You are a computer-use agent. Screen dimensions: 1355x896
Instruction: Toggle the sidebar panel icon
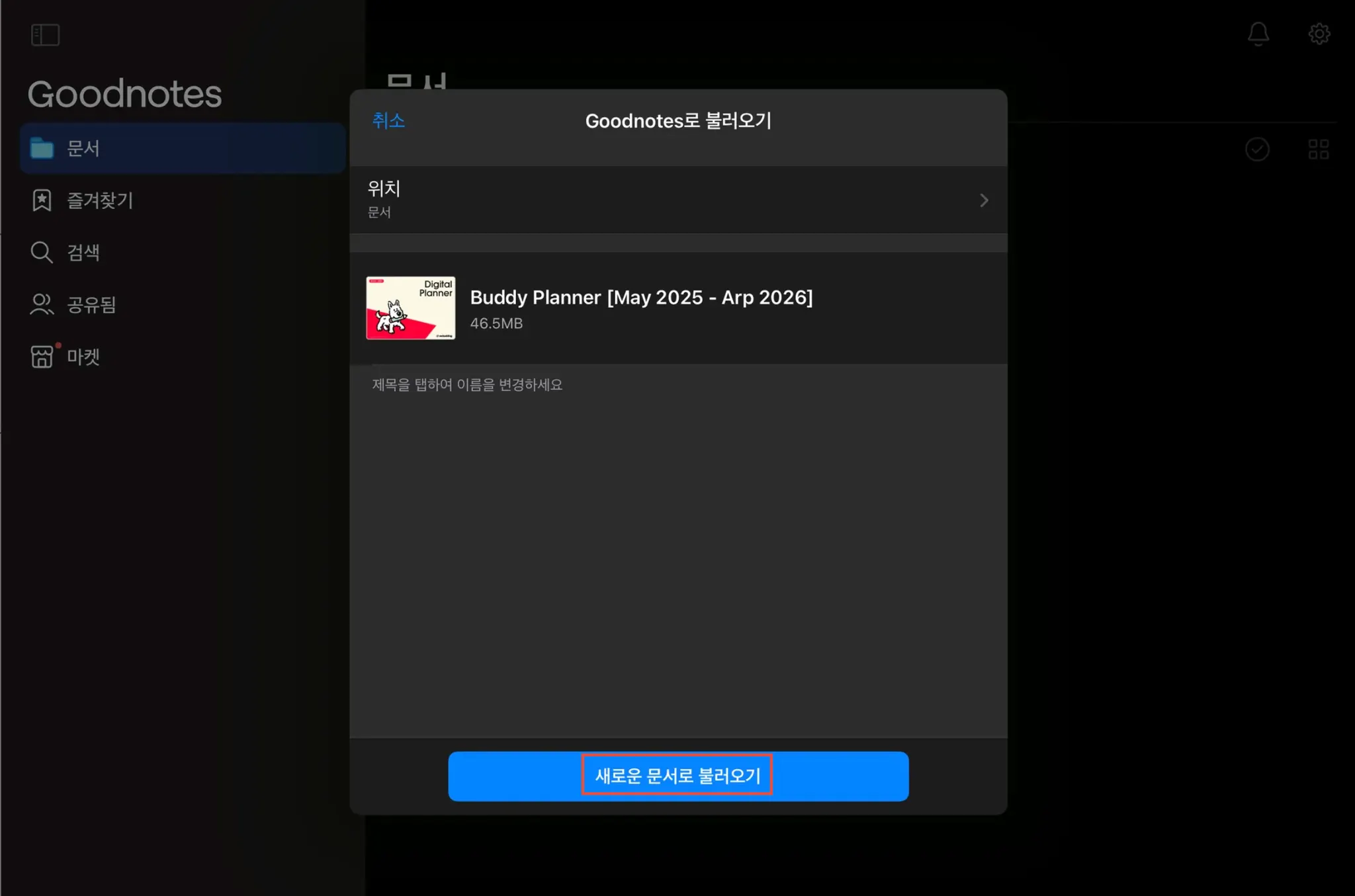[45, 34]
